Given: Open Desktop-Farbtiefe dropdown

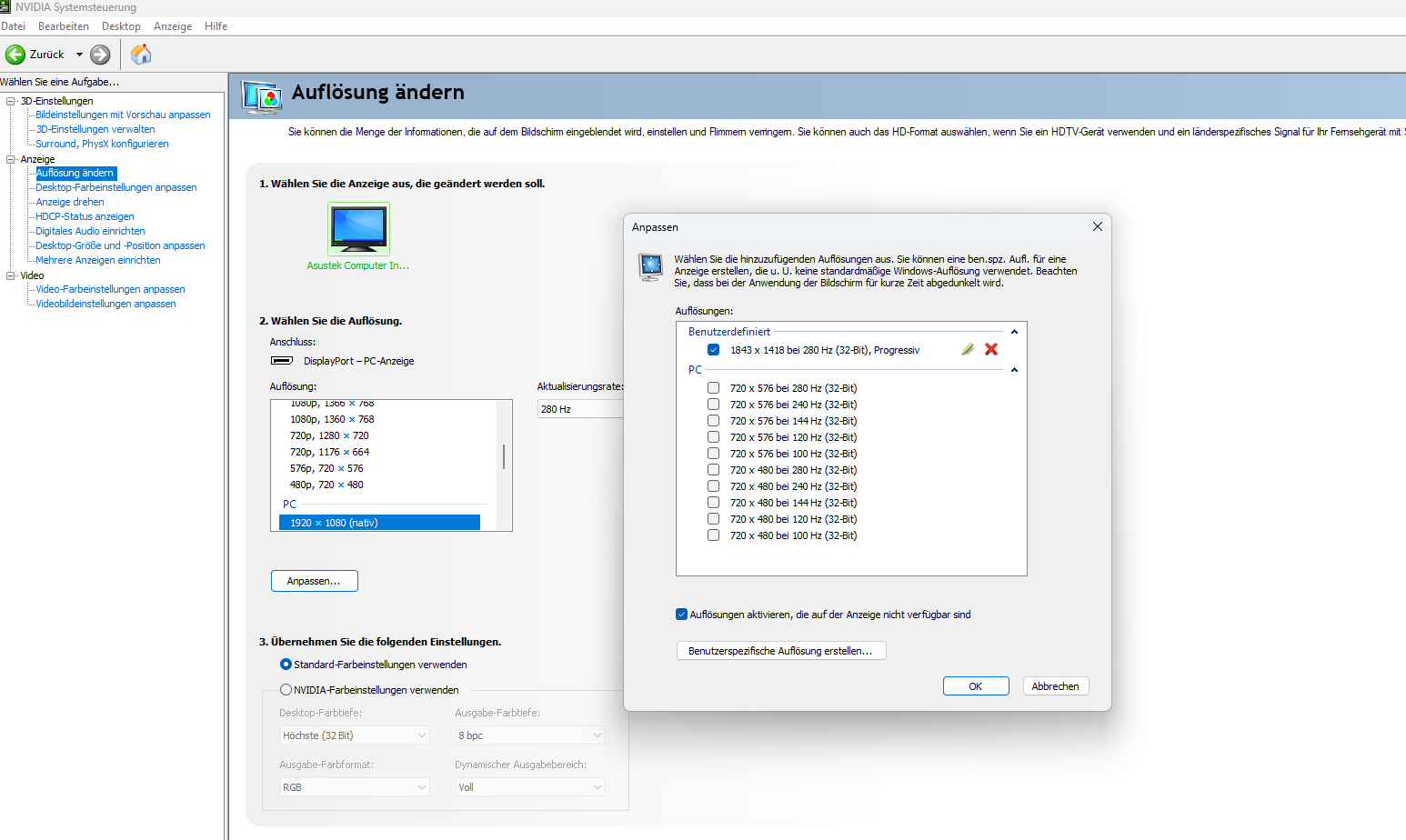Looking at the screenshot, I should [354, 735].
